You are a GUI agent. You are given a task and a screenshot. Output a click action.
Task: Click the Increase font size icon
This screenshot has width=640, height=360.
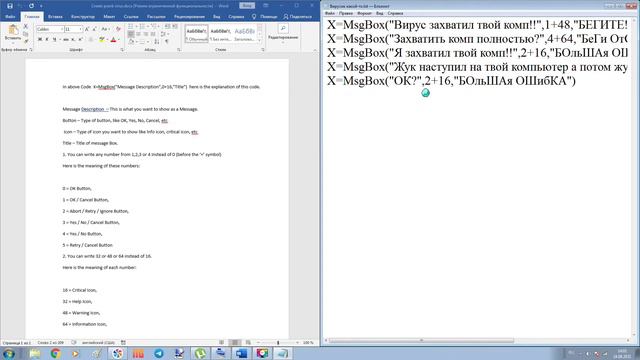[87, 29]
